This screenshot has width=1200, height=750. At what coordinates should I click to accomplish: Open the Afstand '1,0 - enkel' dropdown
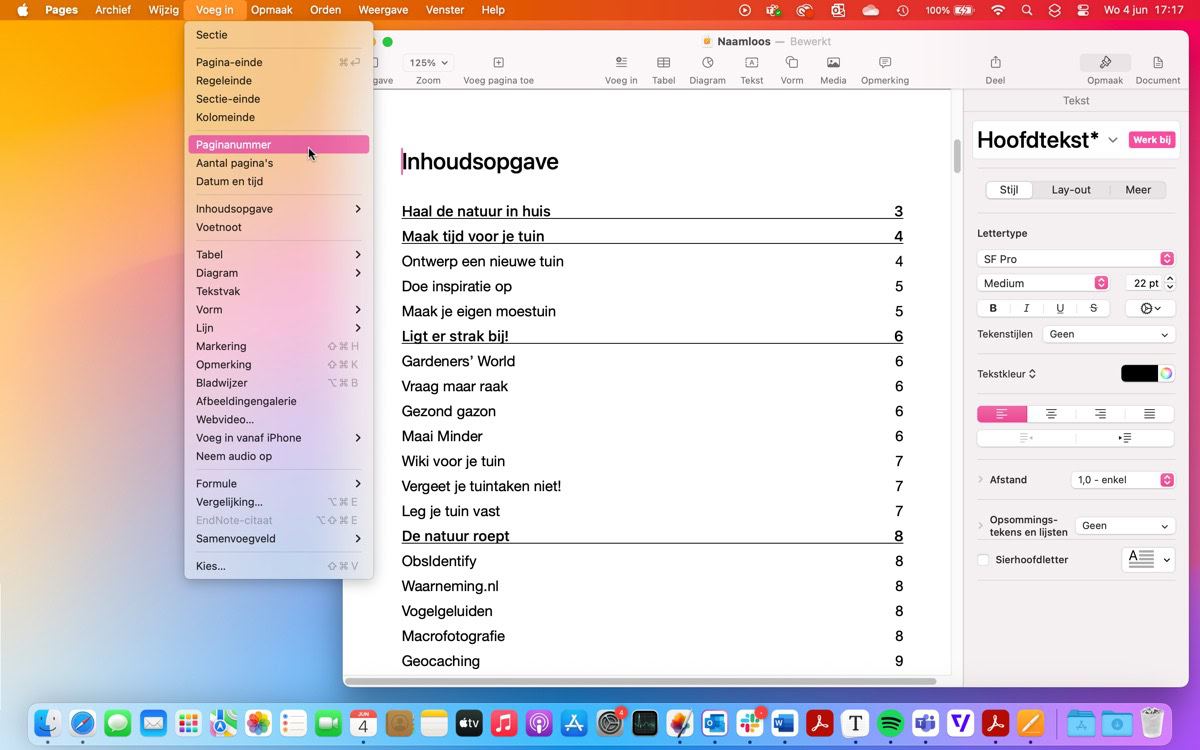click(x=1122, y=479)
